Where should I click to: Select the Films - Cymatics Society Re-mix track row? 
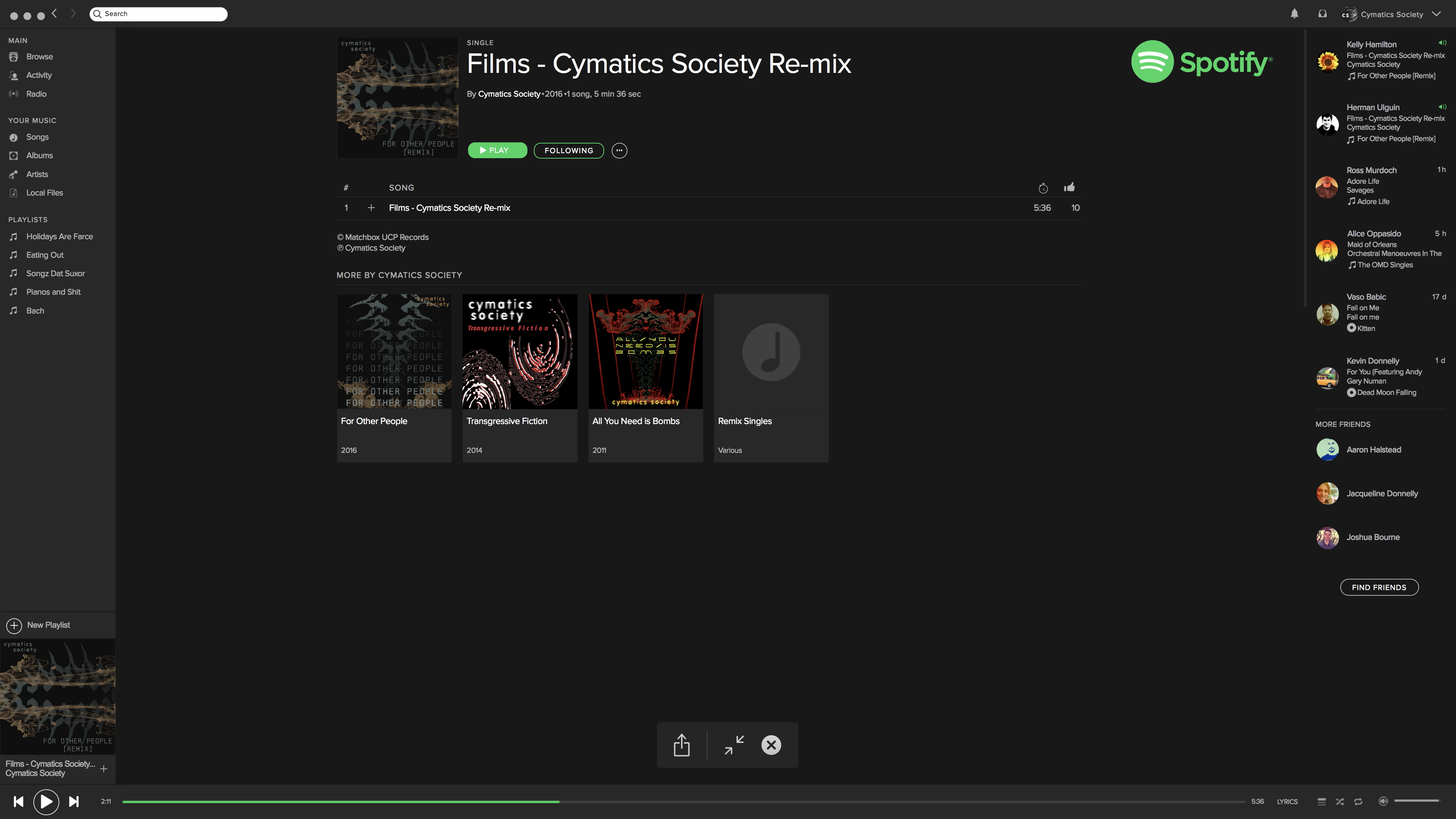[709, 208]
